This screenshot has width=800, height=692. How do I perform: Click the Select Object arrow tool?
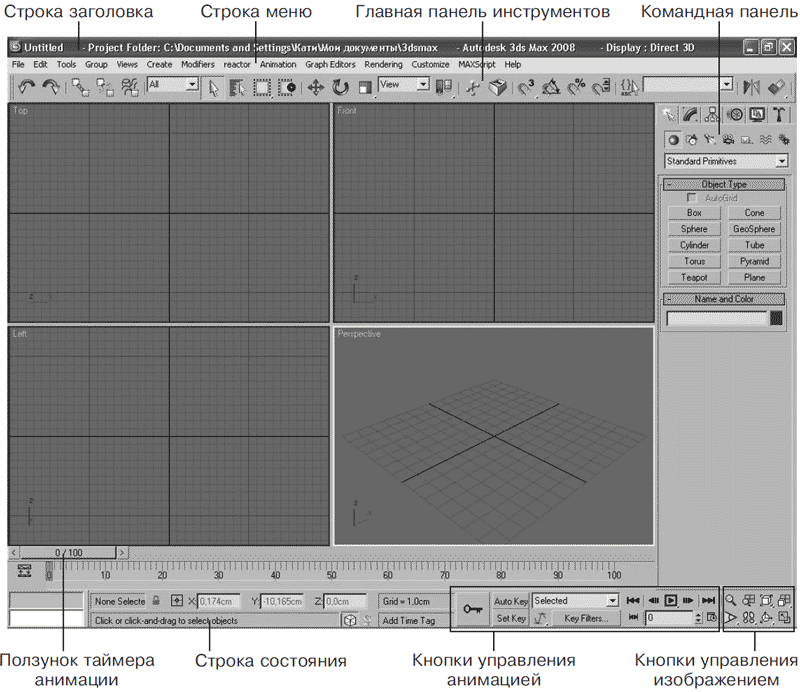tap(213, 87)
